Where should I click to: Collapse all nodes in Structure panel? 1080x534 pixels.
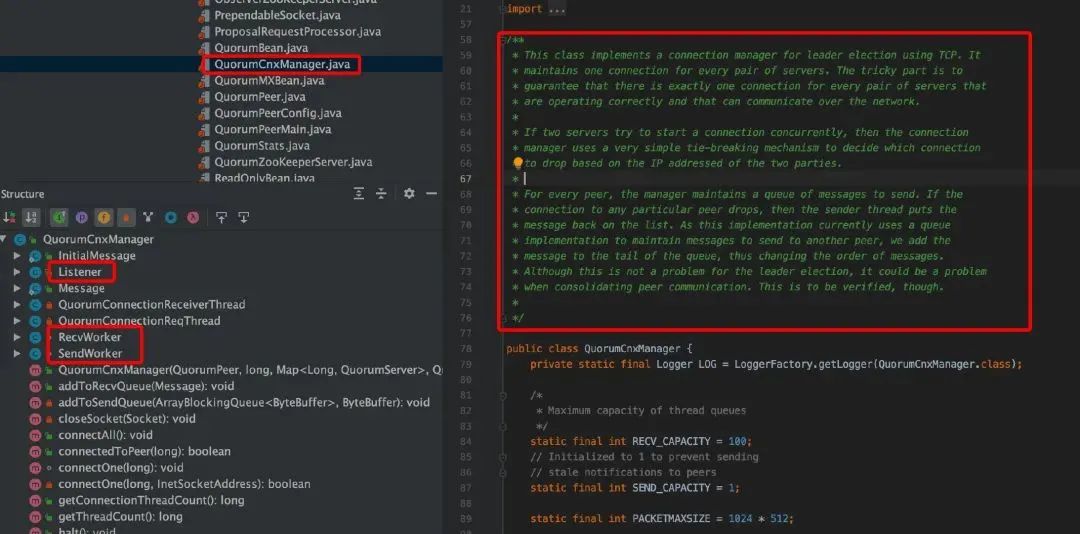[x=381, y=194]
